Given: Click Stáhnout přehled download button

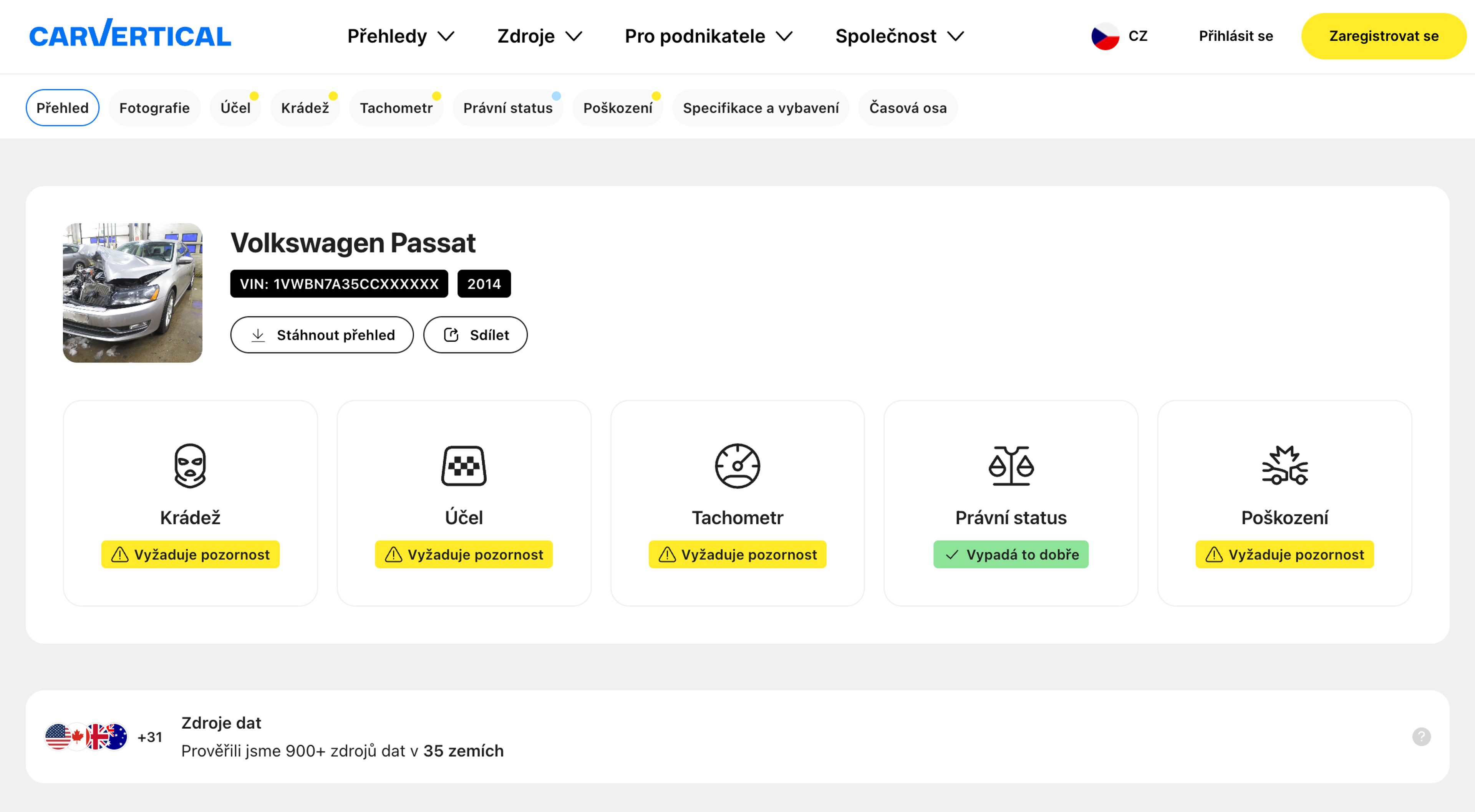Looking at the screenshot, I should coord(321,335).
